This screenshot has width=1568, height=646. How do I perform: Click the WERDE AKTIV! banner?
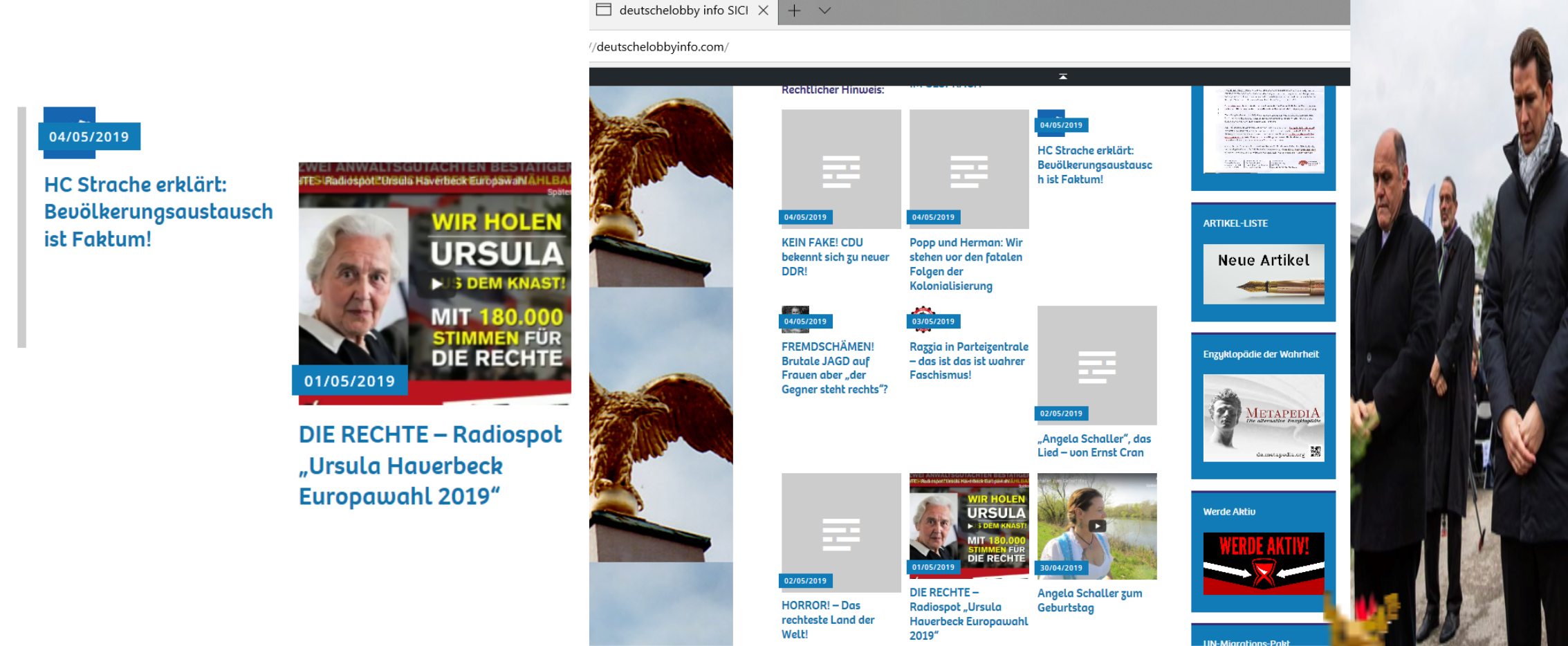pos(1263,563)
